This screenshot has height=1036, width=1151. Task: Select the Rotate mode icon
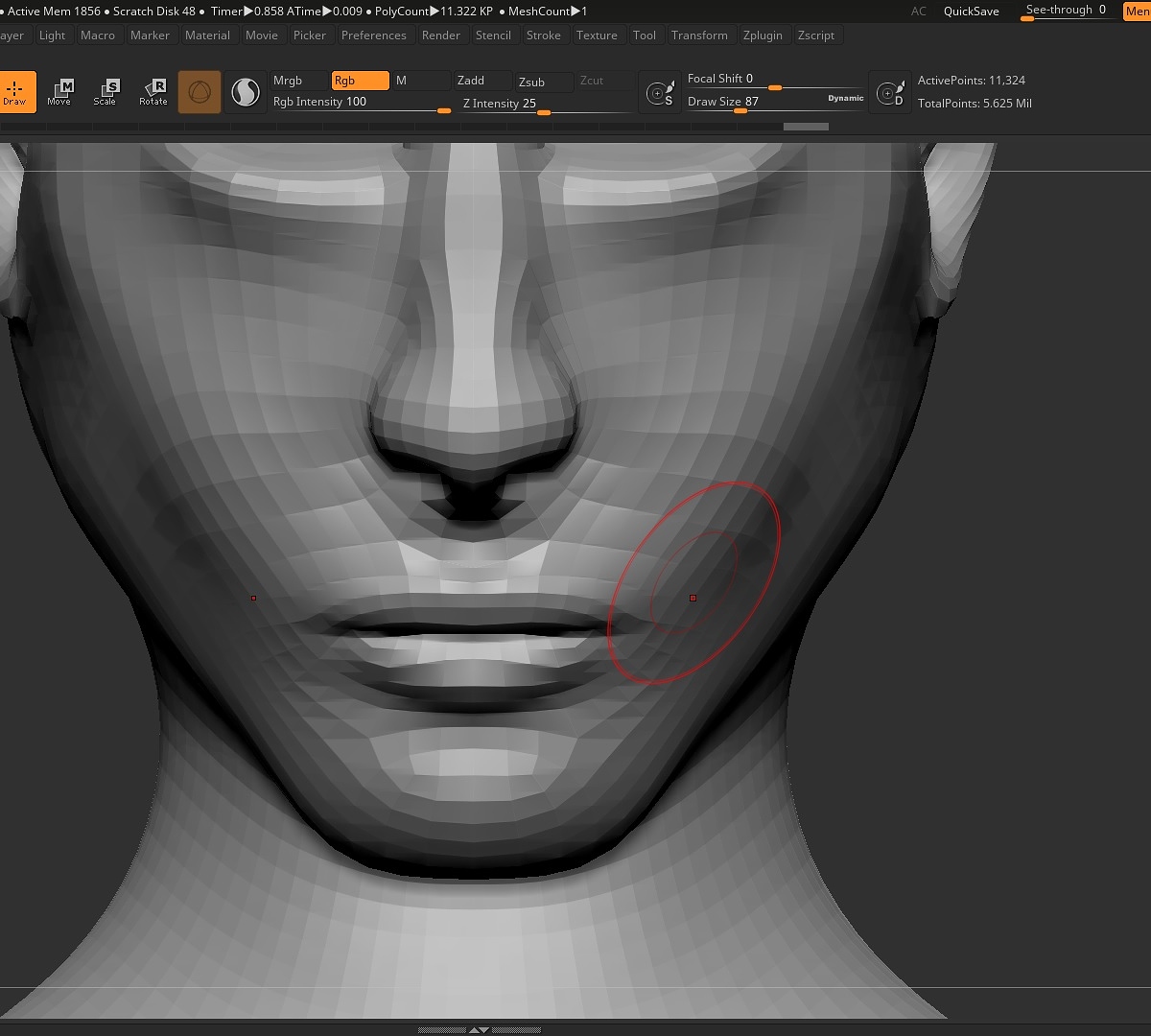point(153,92)
